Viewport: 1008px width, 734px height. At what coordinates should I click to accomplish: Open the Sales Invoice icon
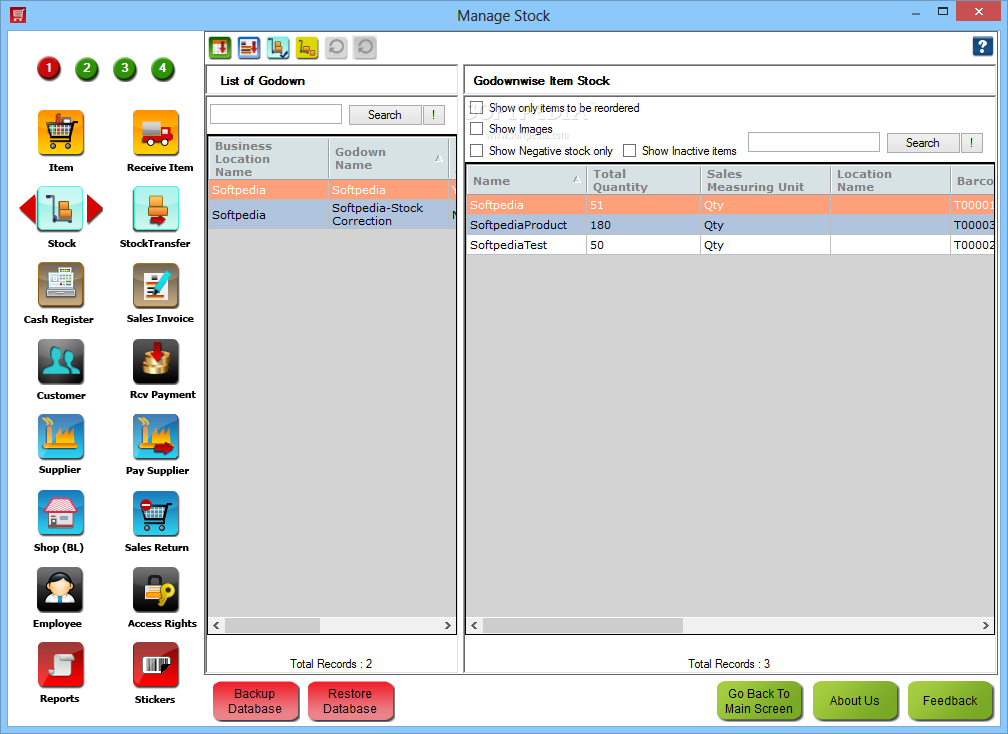point(156,285)
